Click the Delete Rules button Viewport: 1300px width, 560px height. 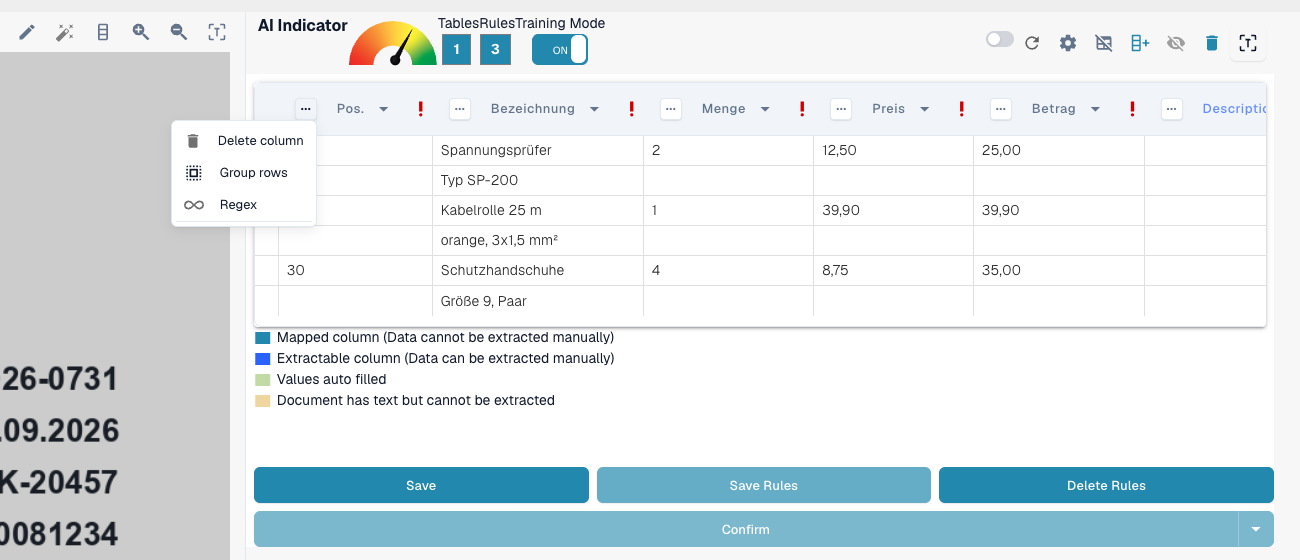click(1106, 485)
